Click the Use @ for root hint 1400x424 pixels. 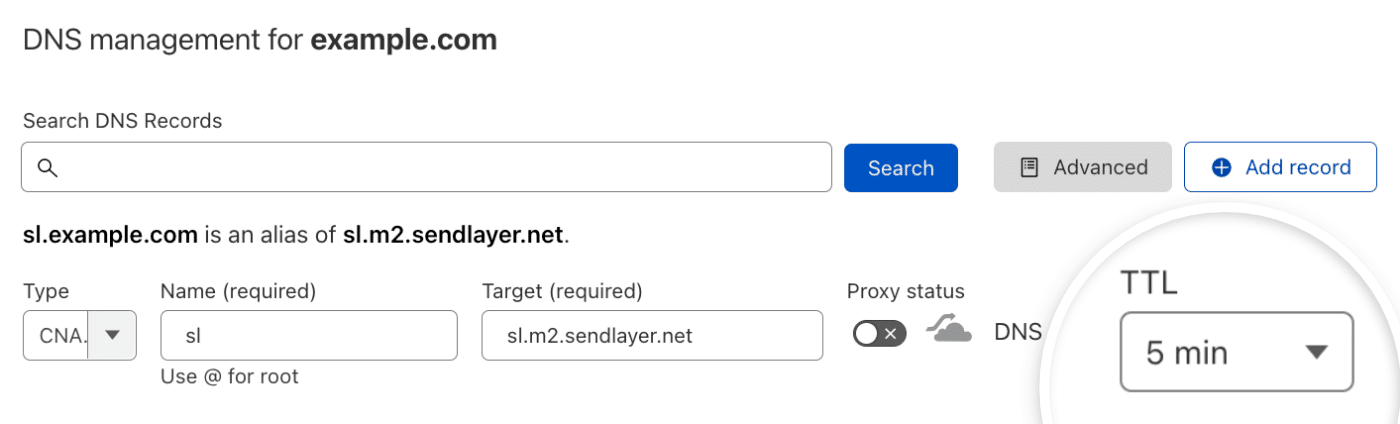click(229, 377)
